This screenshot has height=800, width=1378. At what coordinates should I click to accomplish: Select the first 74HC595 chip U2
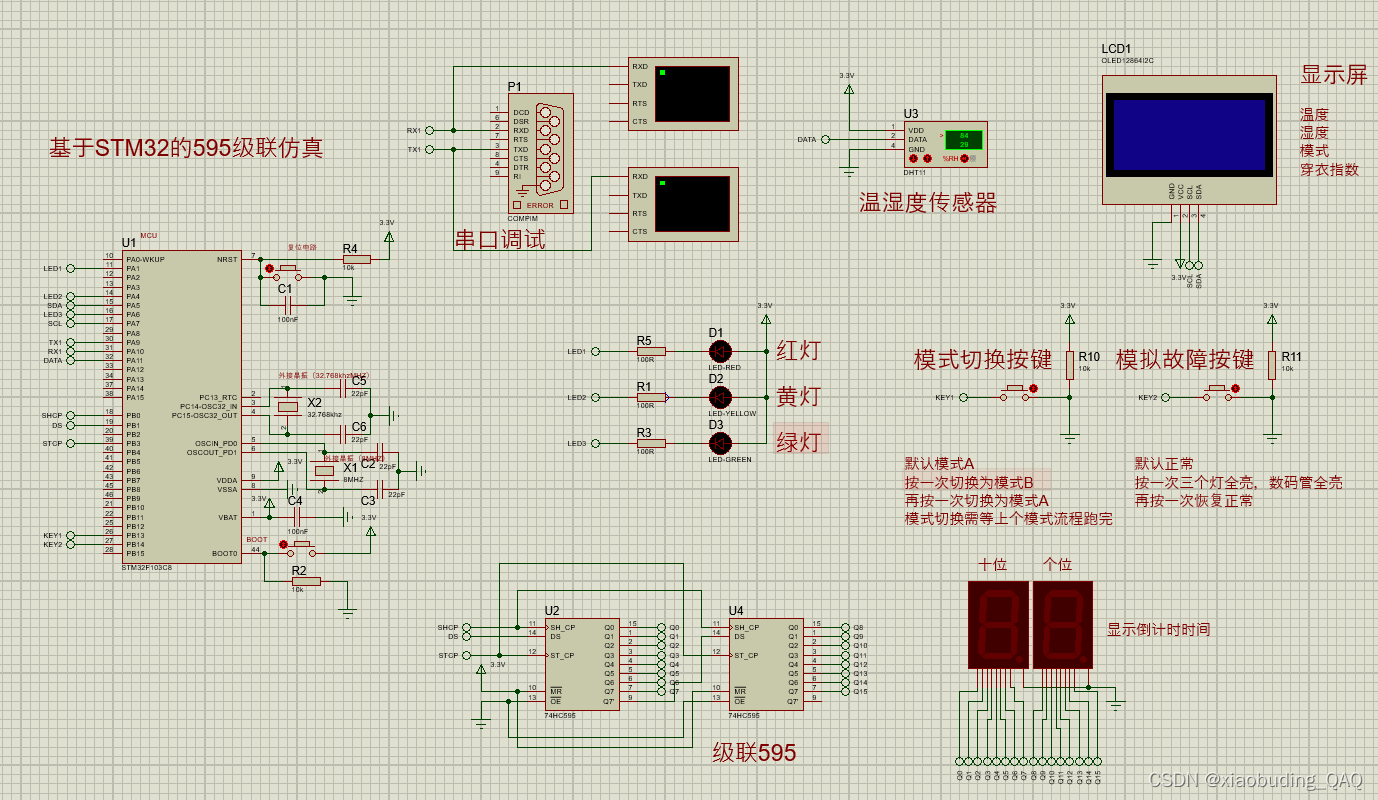580,663
